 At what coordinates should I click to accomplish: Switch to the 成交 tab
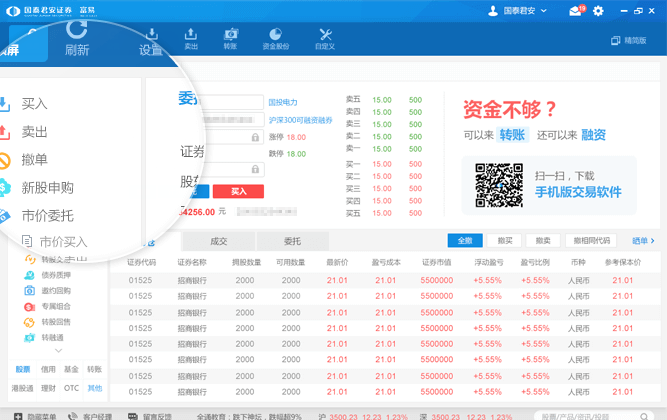click(x=219, y=241)
